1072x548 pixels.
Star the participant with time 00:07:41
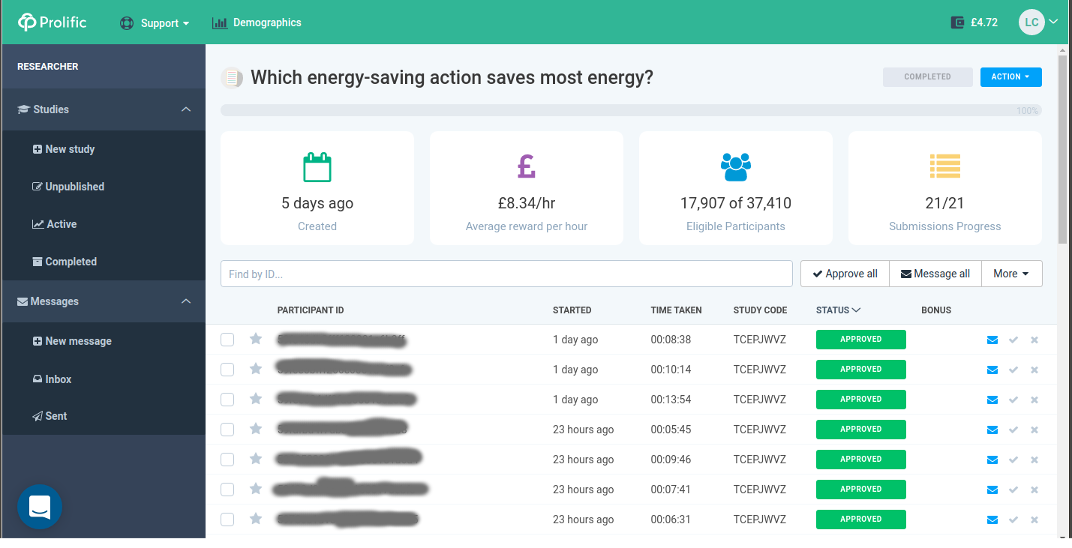pos(256,489)
